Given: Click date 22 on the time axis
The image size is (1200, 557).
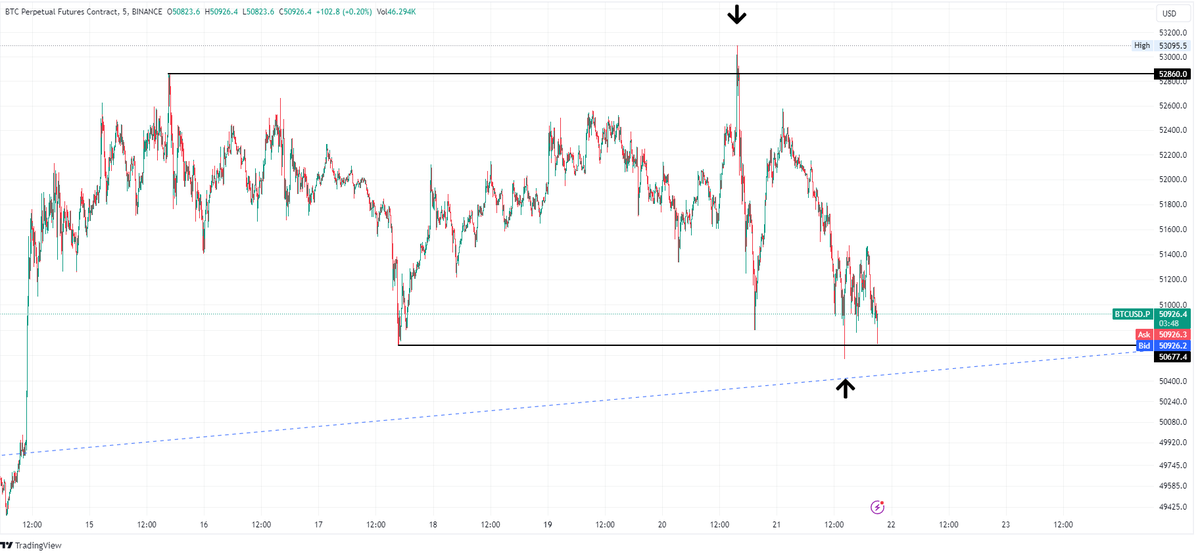Looking at the screenshot, I should (x=892, y=524).
